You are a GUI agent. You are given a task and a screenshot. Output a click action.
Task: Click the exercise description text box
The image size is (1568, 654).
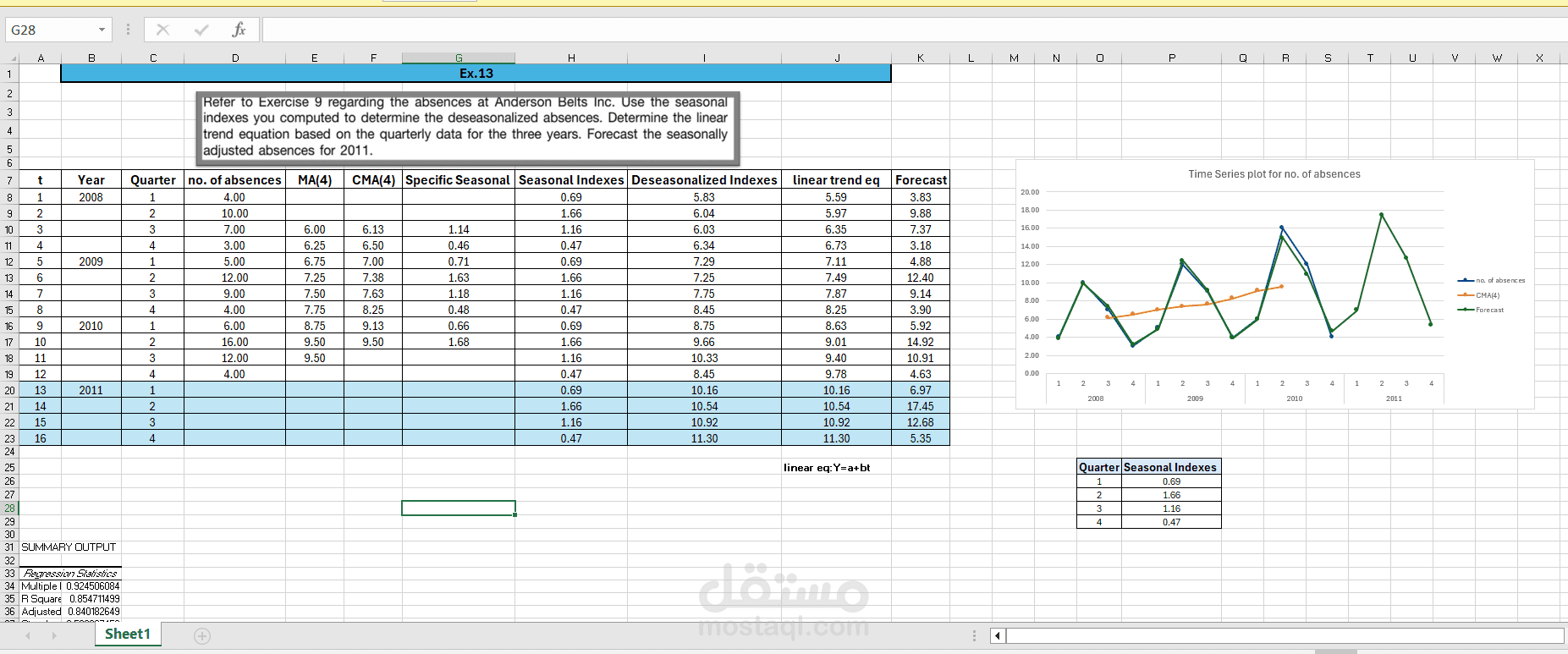pyautogui.click(x=467, y=127)
